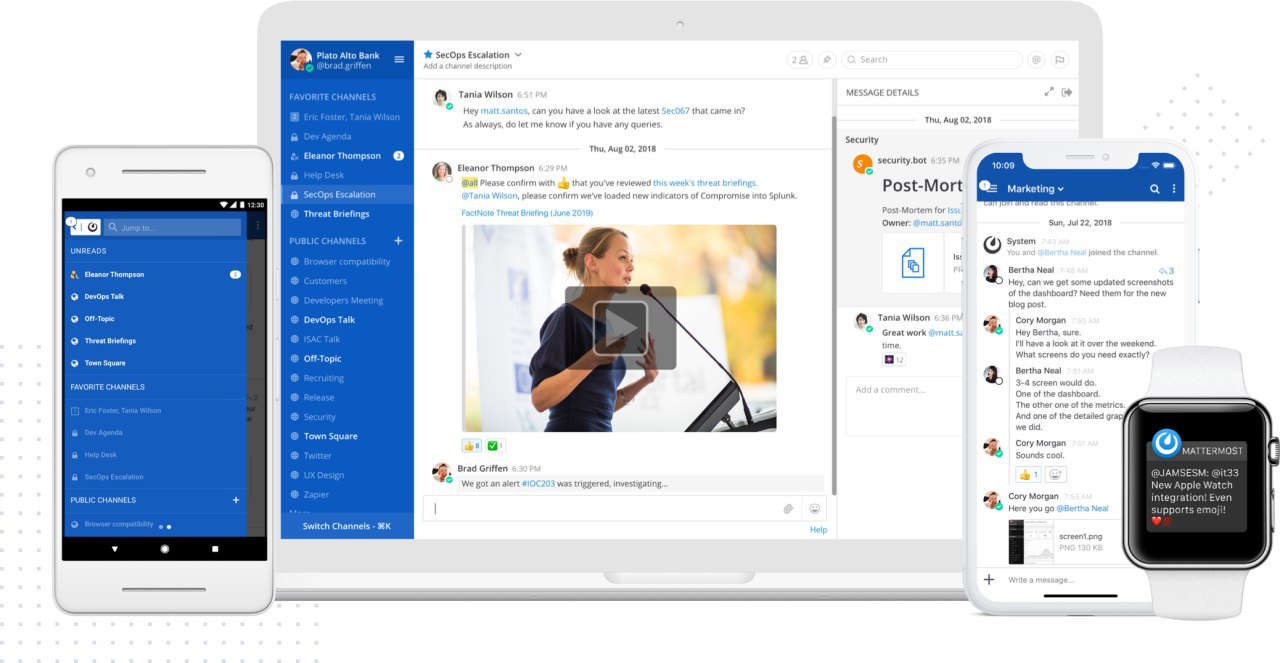
Task: Open the emoji picker in the message box
Action: pos(814,509)
